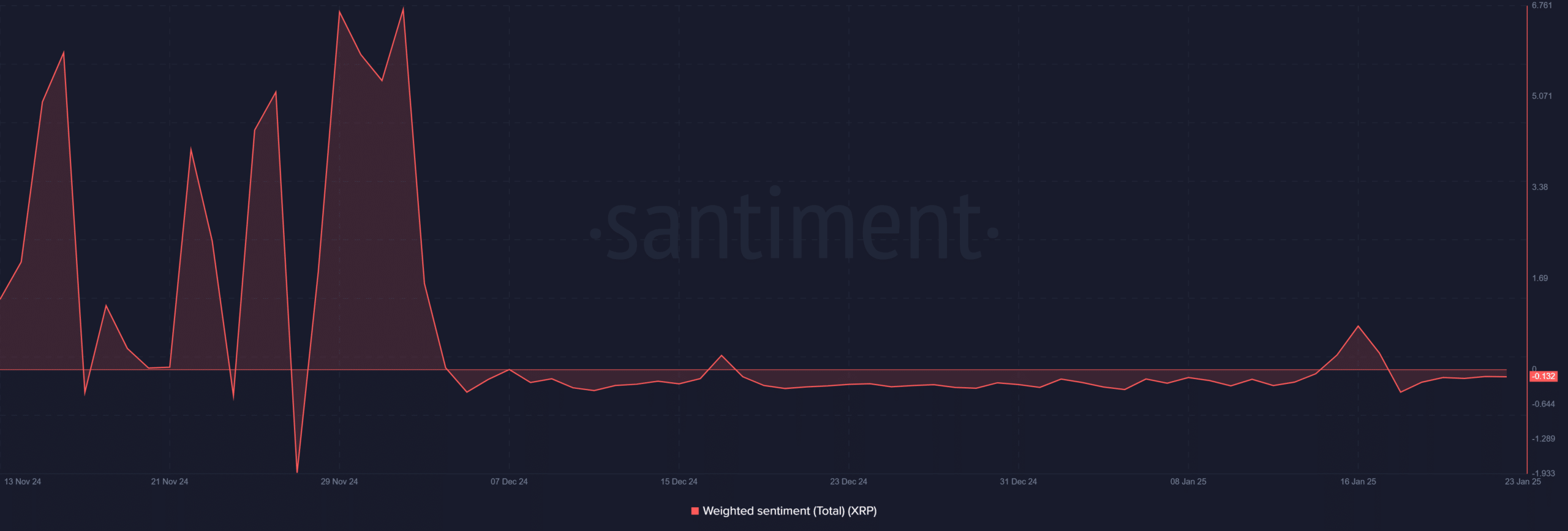Image resolution: width=1568 pixels, height=531 pixels.
Task: Select the 08 Jan 25 date label
Action: point(1188,481)
